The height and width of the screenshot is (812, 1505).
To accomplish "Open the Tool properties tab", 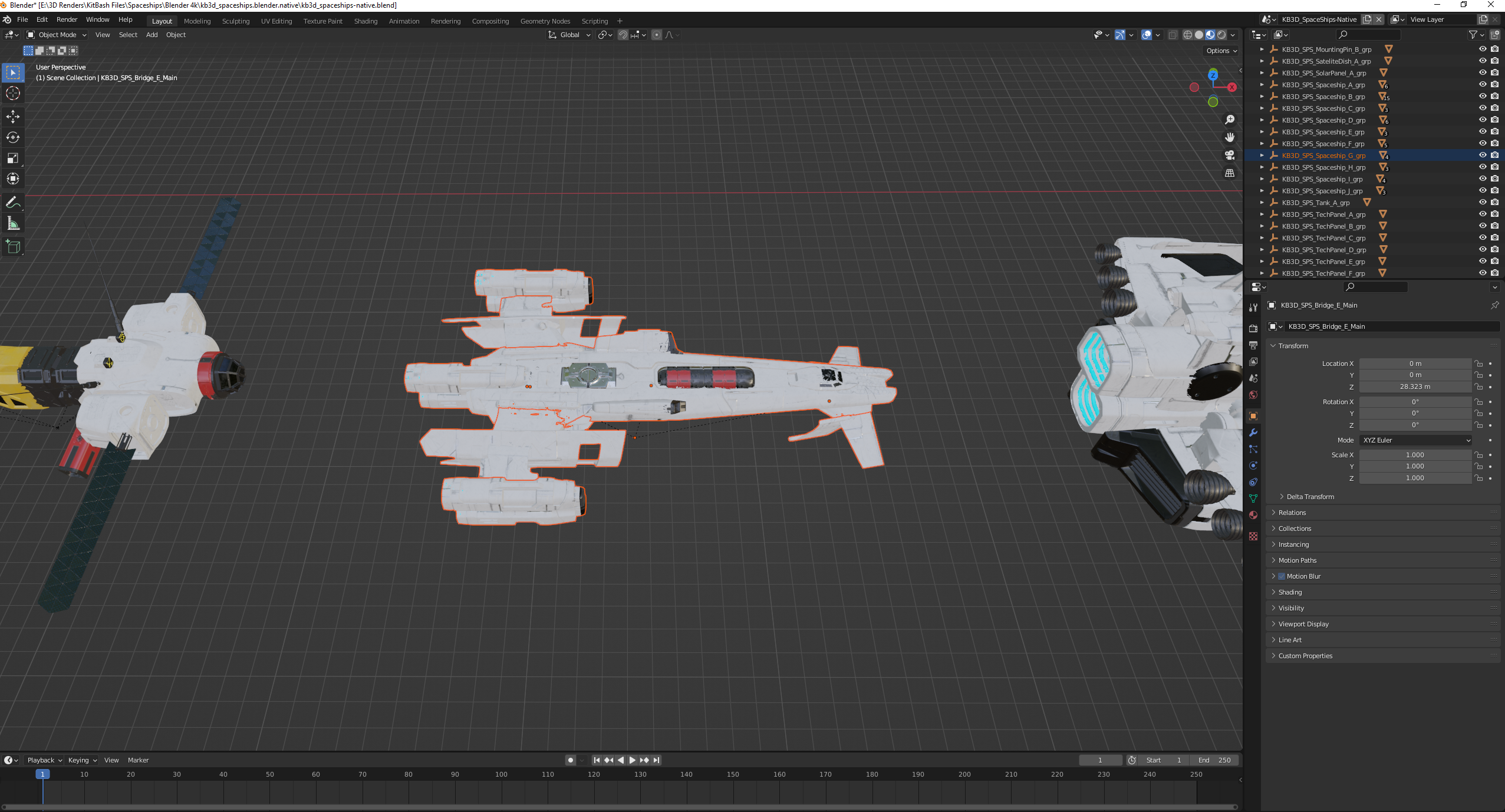I will pos(1253,308).
